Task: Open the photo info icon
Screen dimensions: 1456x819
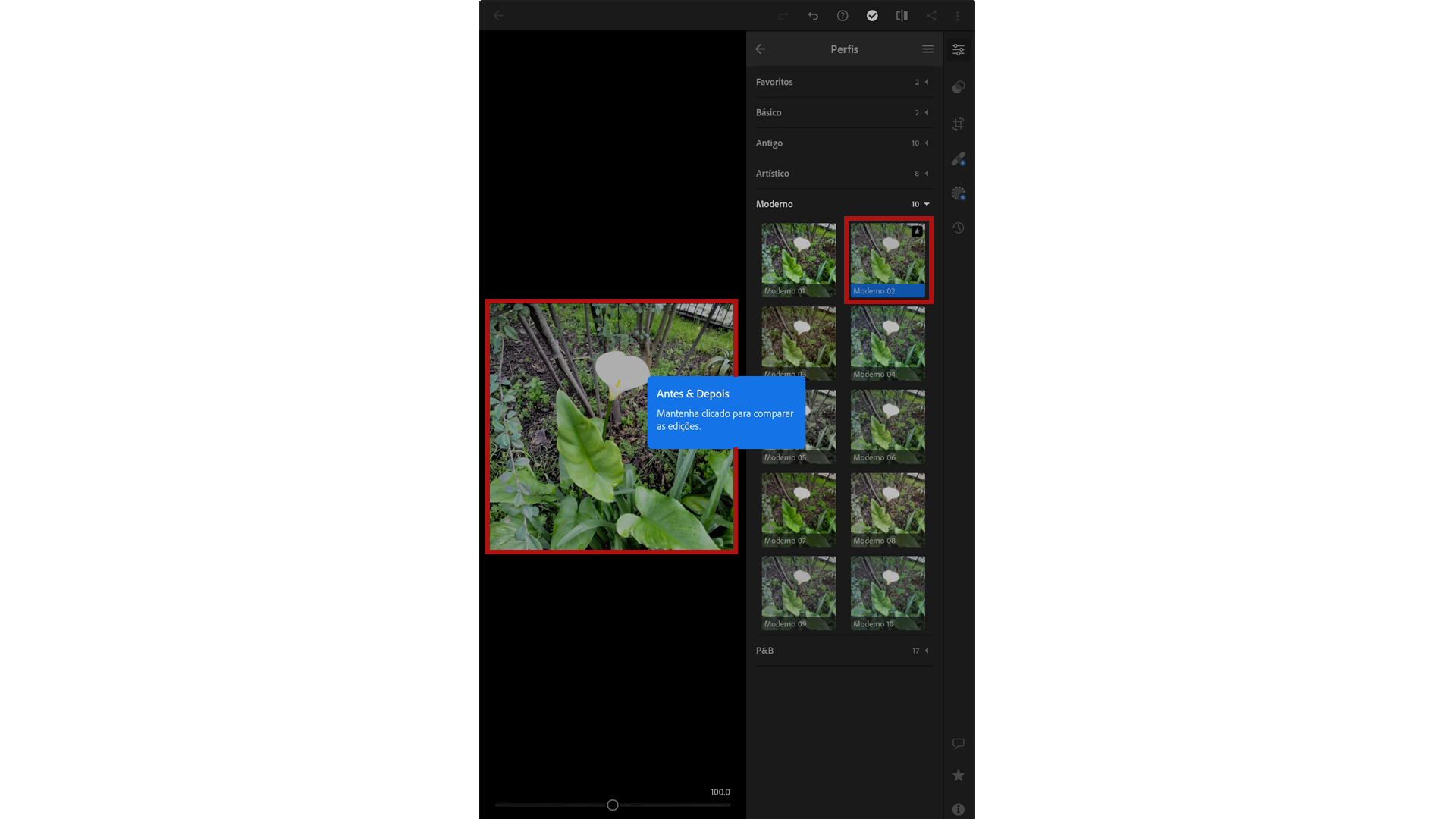Action: pyautogui.click(x=959, y=809)
